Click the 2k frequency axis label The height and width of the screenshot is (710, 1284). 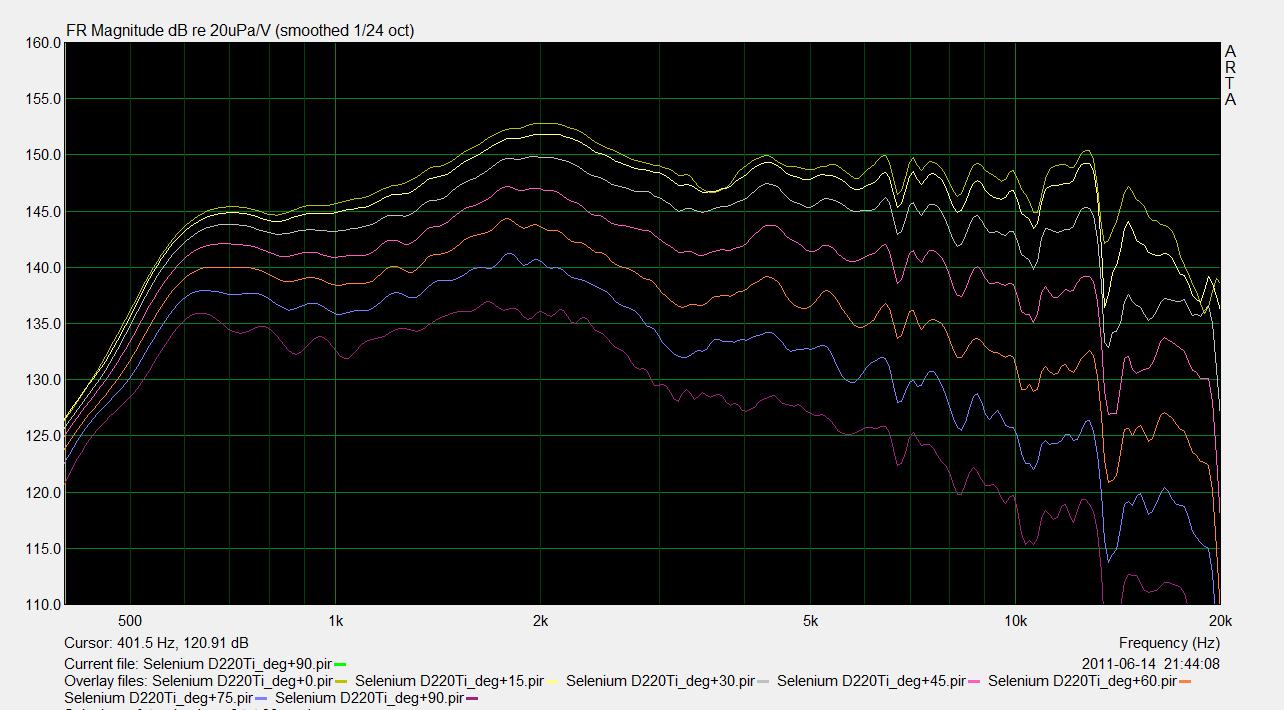(x=540, y=620)
